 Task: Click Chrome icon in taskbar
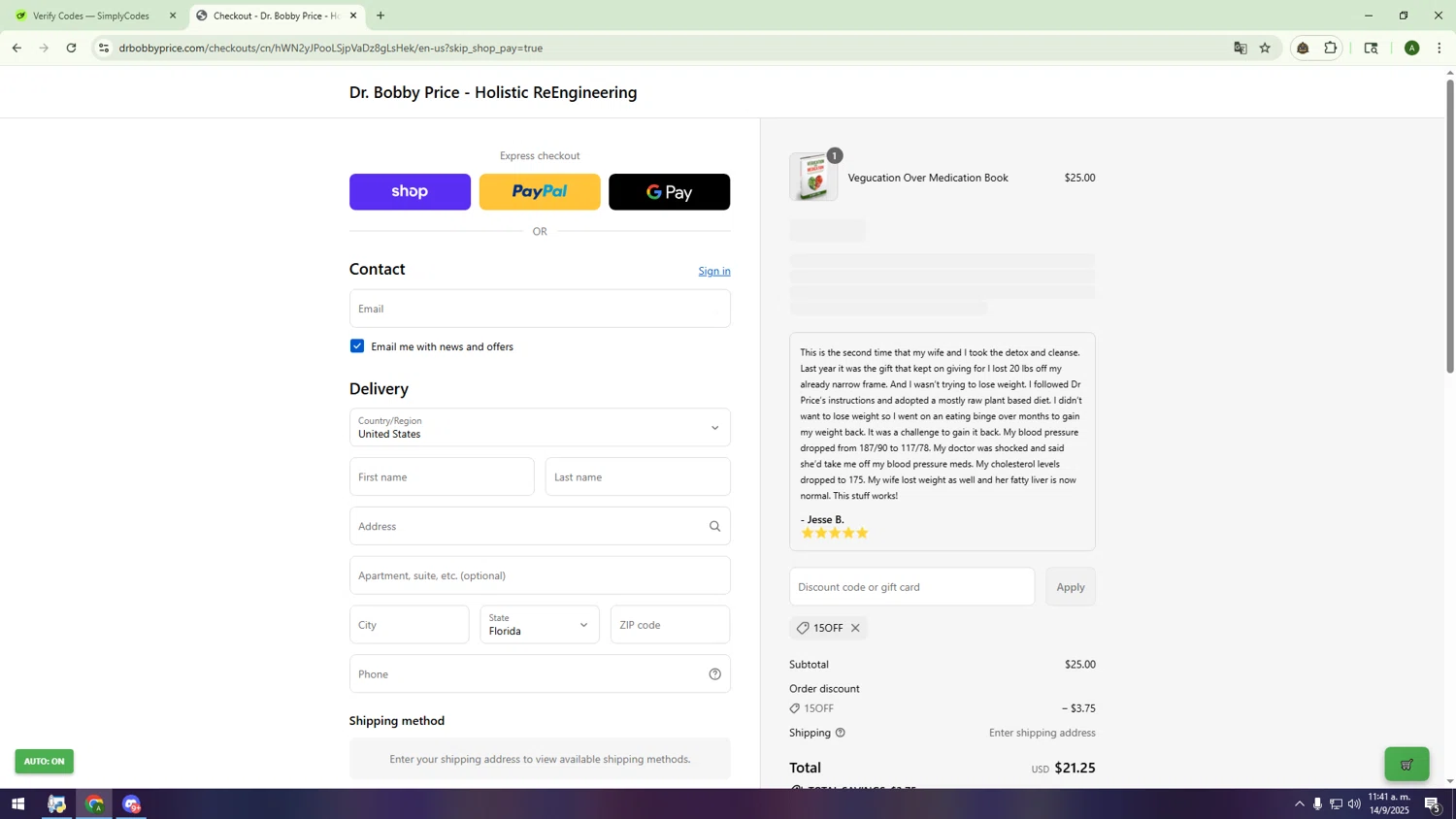point(94,804)
